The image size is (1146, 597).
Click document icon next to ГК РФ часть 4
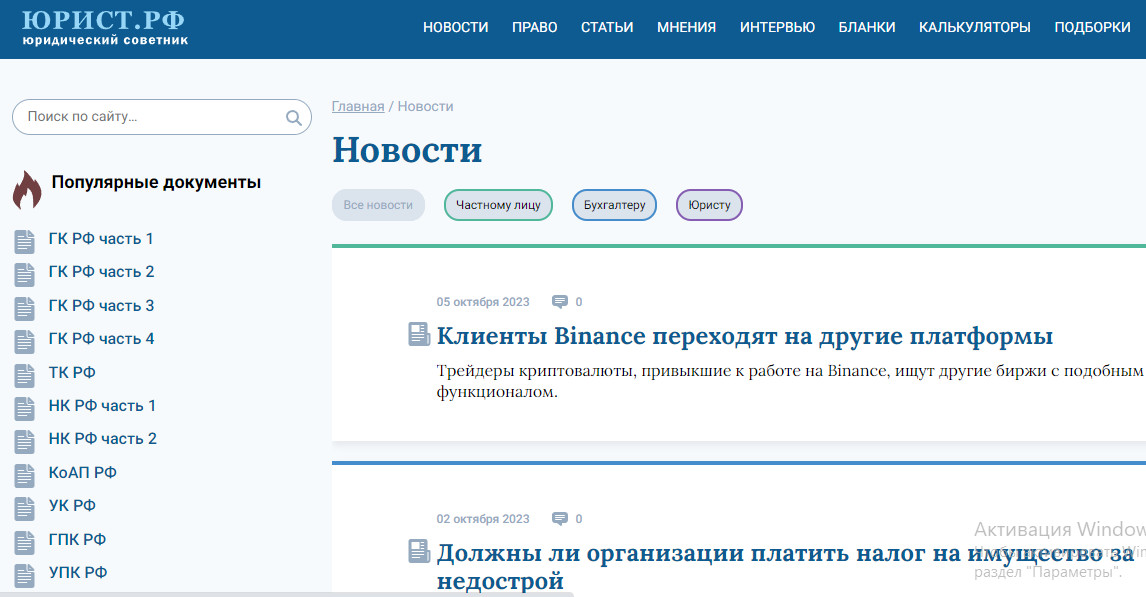[25, 341]
